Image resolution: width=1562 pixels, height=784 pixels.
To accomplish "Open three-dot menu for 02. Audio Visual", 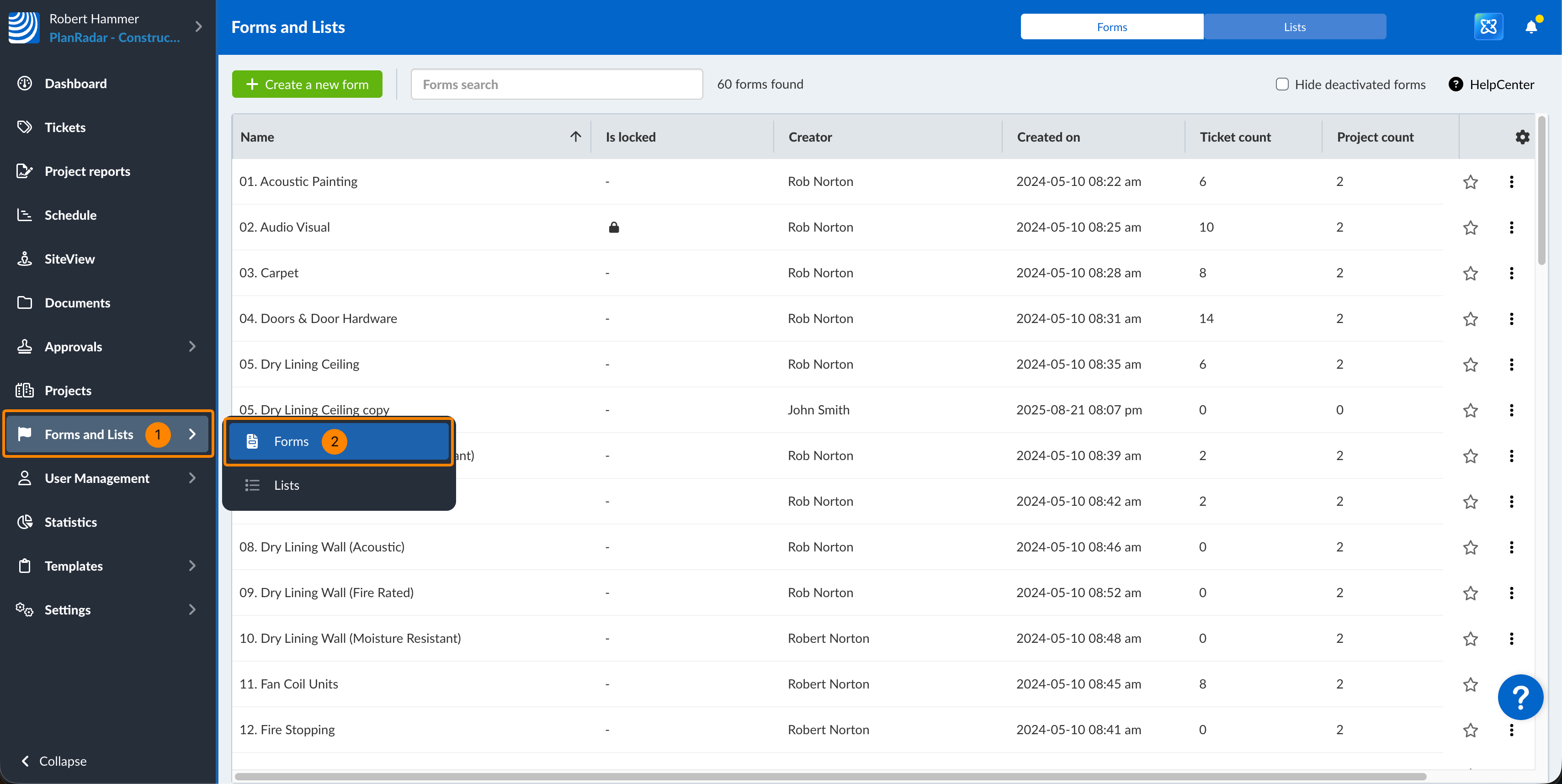I will click(x=1511, y=228).
